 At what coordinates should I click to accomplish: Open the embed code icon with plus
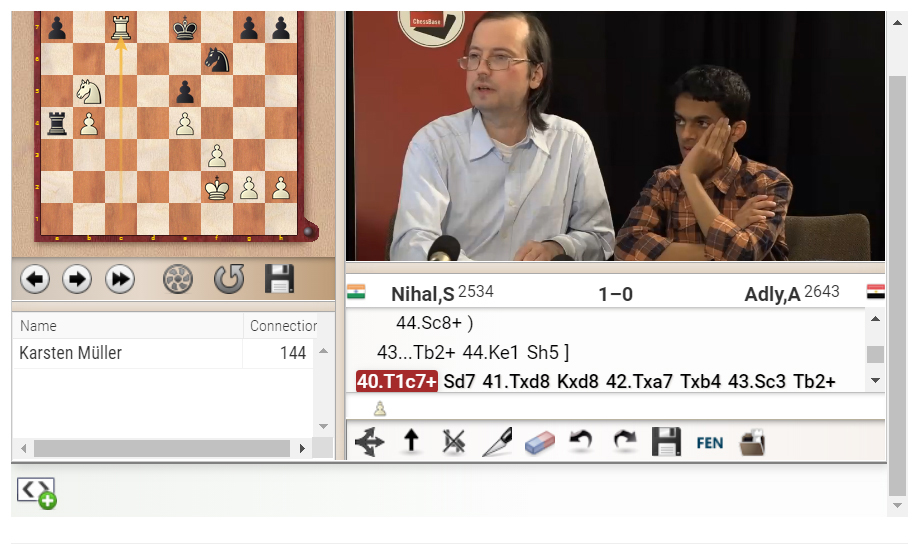click(x=36, y=493)
